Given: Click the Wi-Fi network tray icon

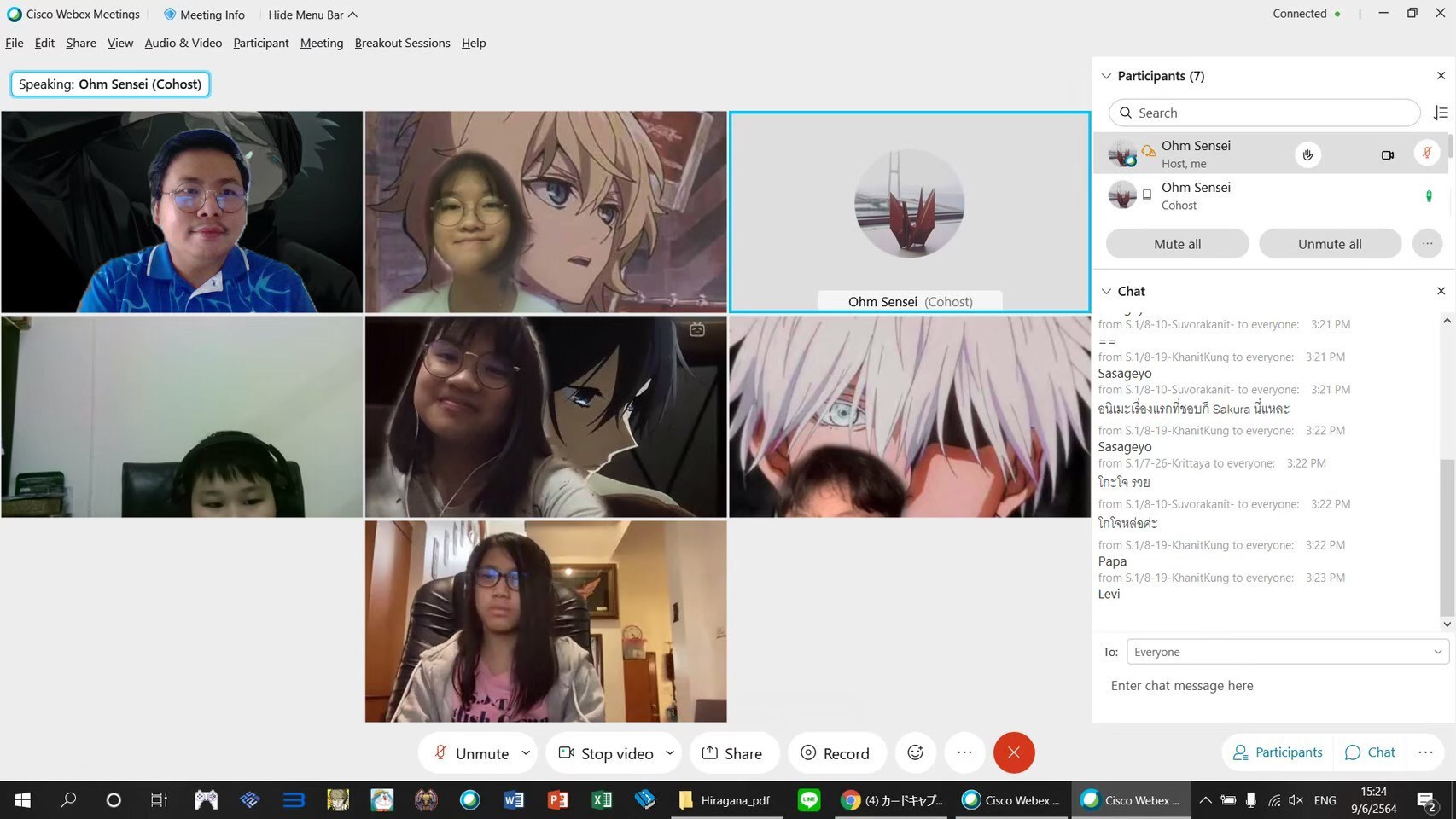Looking at the screenshot, I should [x=1273, y=800].
